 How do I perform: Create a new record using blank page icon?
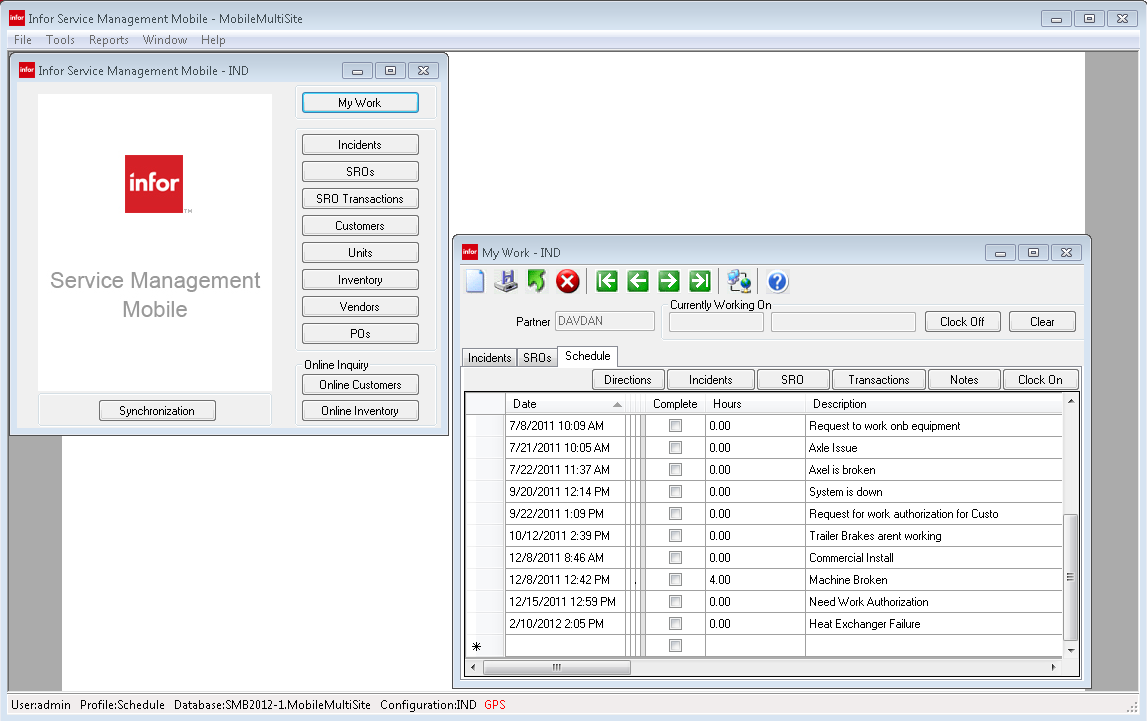474,281
